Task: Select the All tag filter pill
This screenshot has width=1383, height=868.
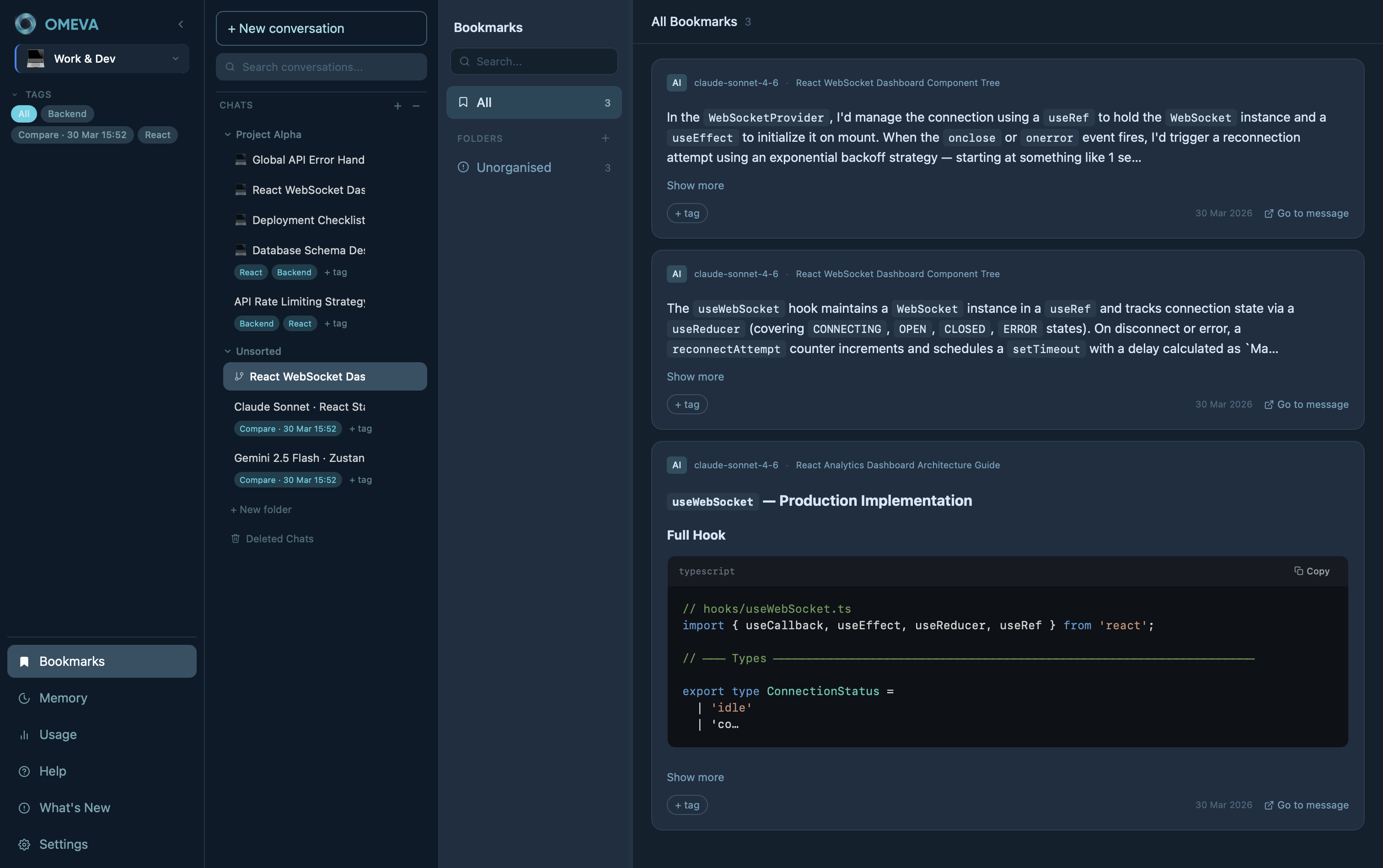Action: [x=23, y=114]
